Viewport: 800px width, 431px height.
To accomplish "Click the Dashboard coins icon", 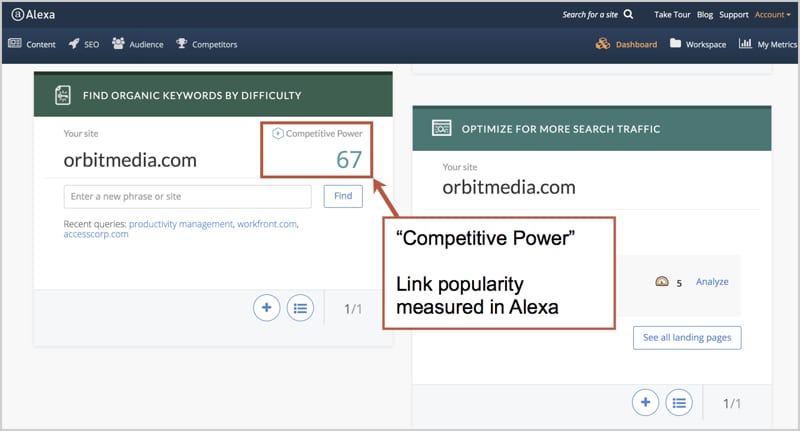I will click(603, 44).
